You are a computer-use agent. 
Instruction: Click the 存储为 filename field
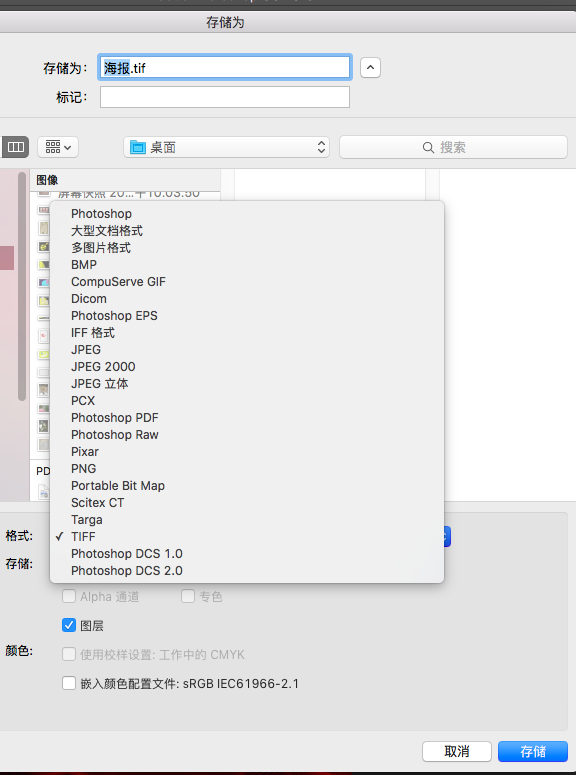225,67
